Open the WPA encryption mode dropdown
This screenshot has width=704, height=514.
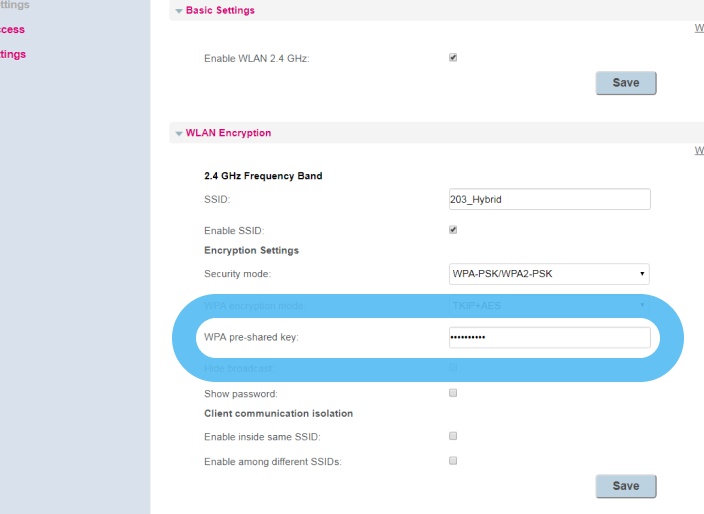pyautogui.click(x=549, y=305)
